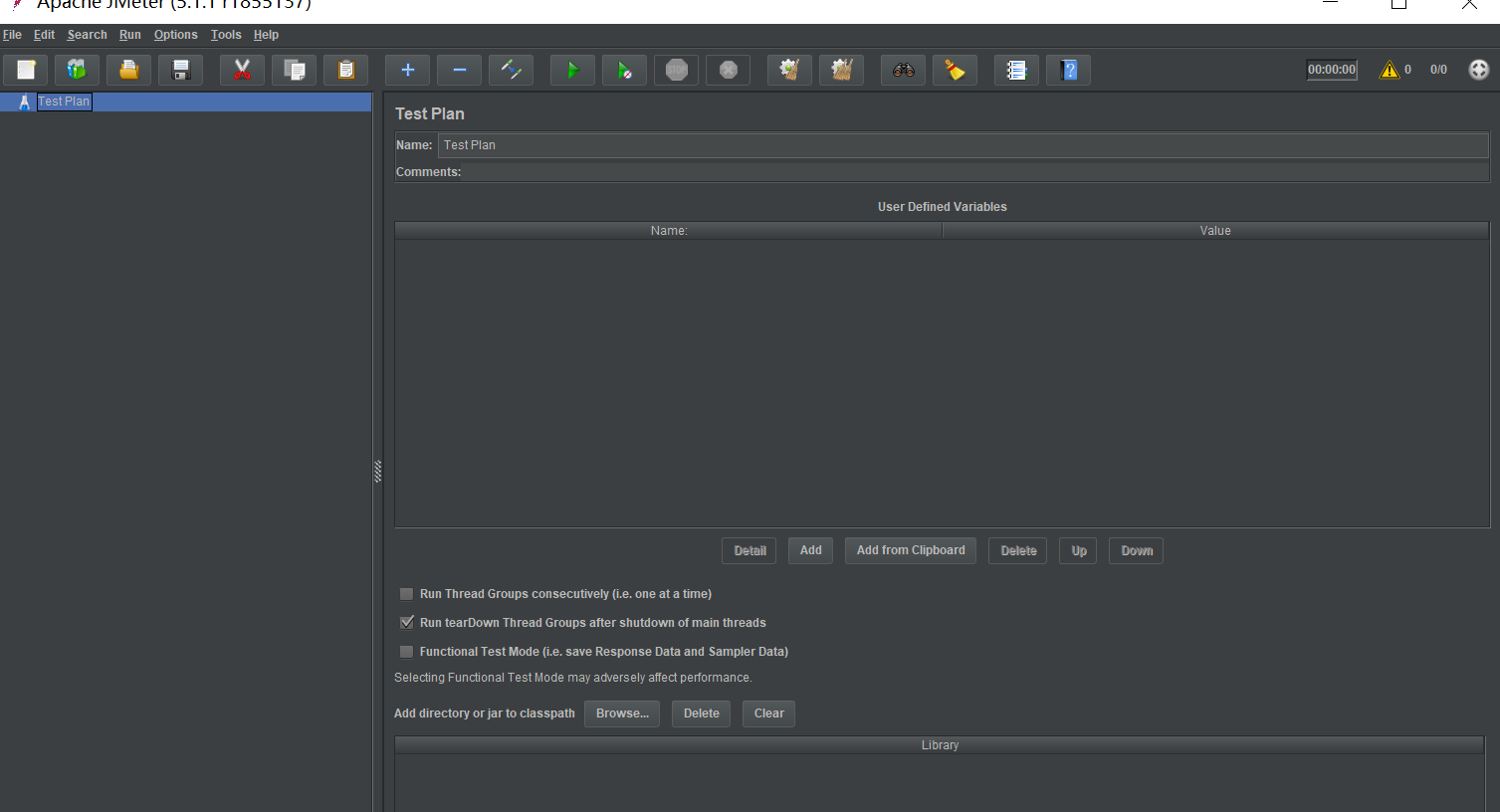Screen dimensions: 1500x812
Task: Uncheck Run tearDown Thread Groups checkbox
Action: pyautogui.click(x=406, y=623)
